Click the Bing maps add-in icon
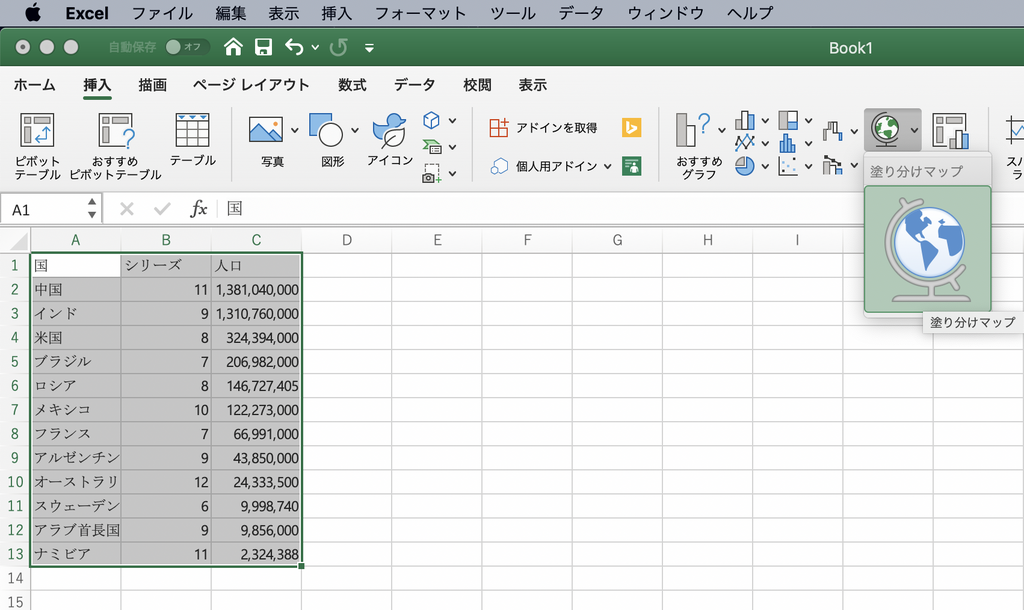The image size is (1024, 610). (x=631, y=128)
